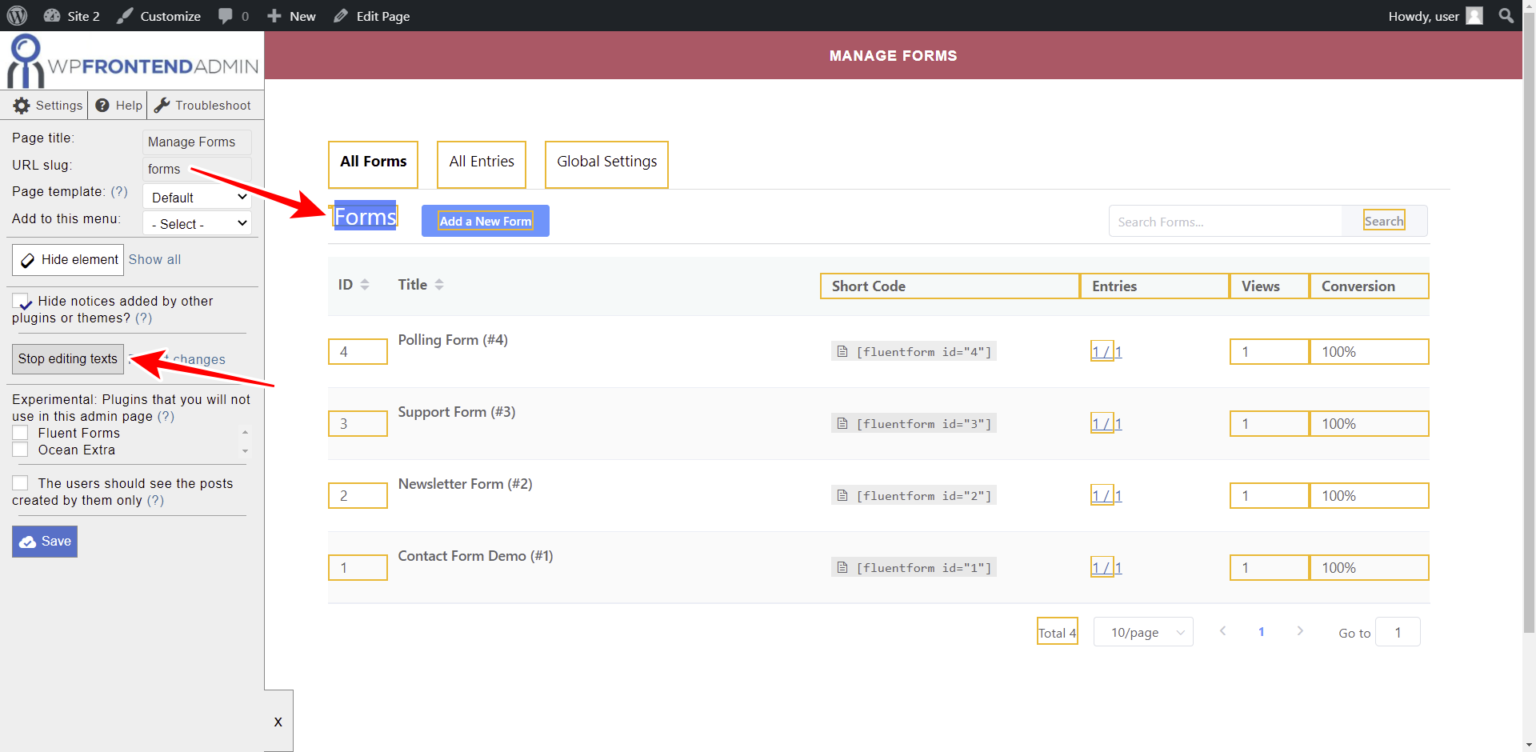Click the Add a New Form button
Viewport: 1536px width, 752px height.
click(x=485, y=220)
